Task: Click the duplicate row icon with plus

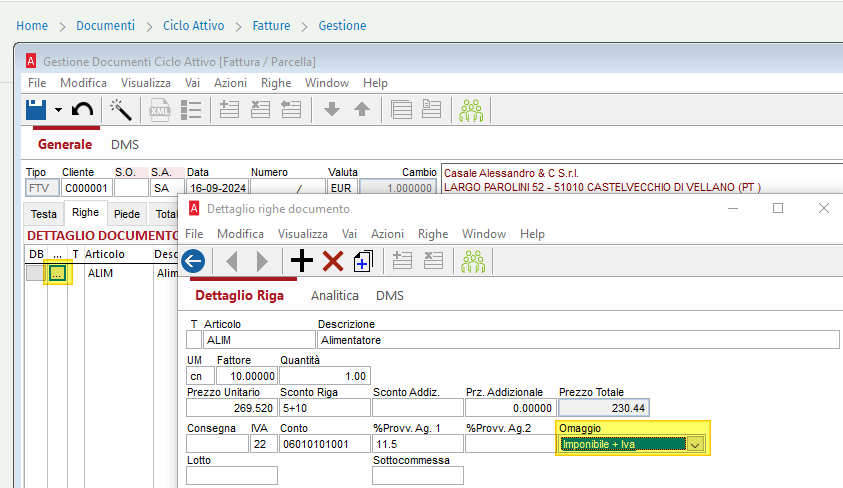Action: tap(363, 261)
